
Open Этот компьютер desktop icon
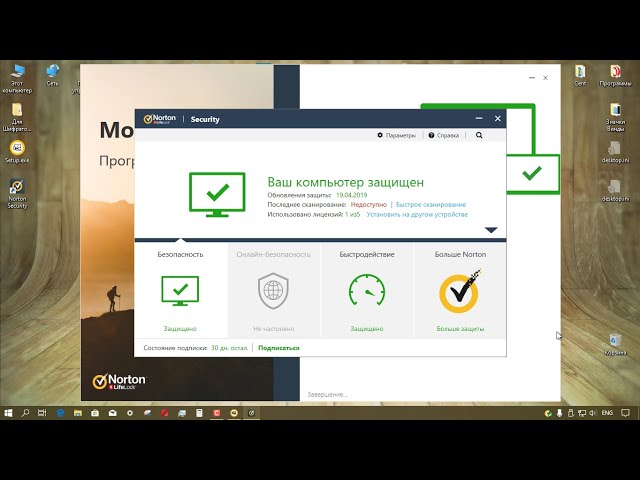[x=17, y=79]
